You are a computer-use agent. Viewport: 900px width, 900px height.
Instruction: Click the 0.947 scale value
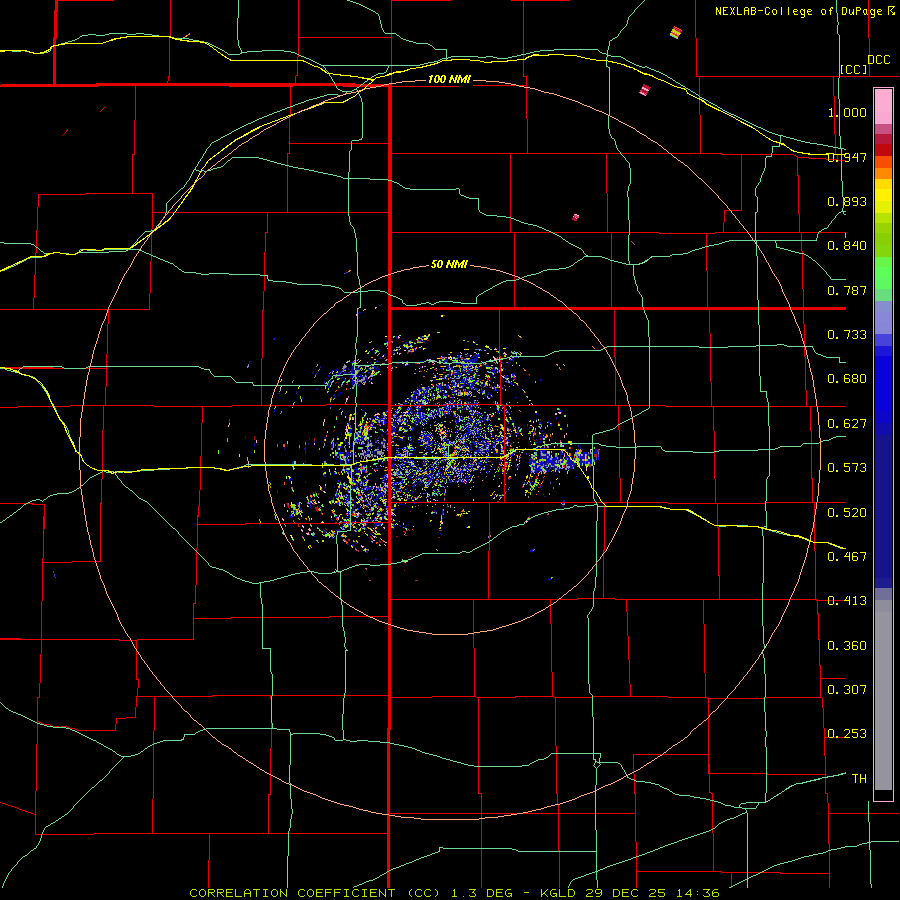(847, 157)
